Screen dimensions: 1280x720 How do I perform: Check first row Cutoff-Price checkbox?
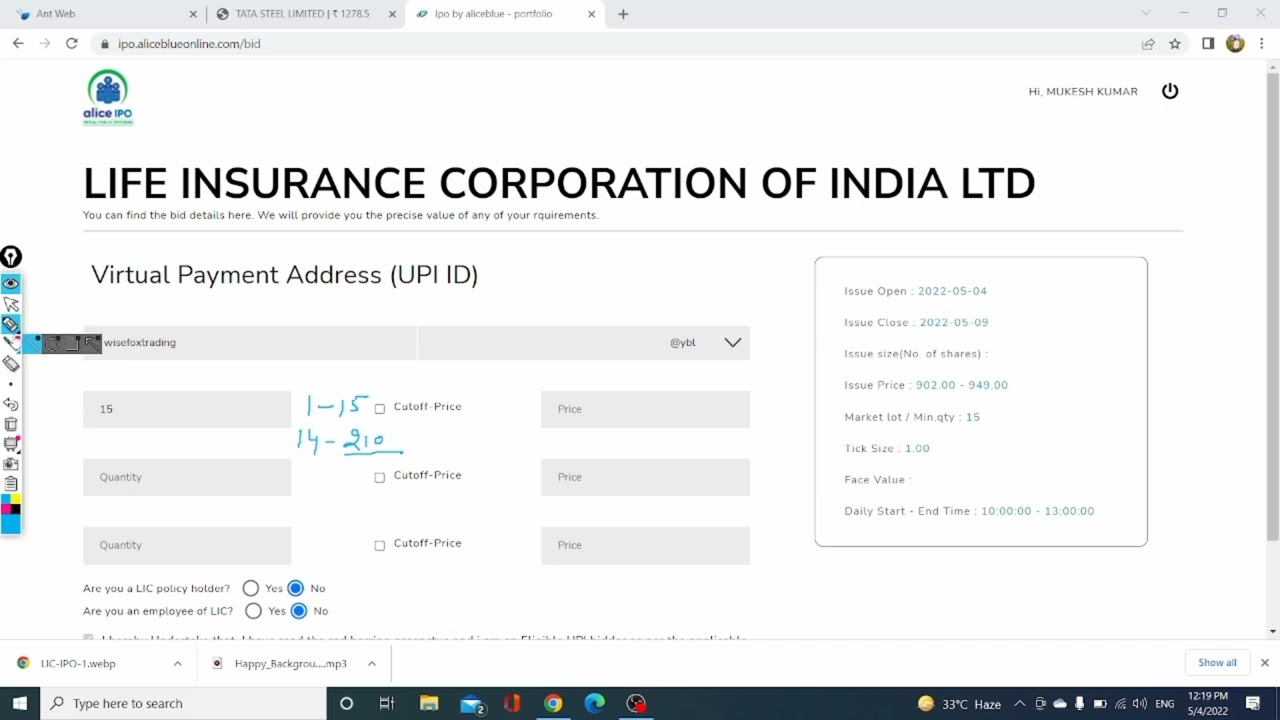tap(379, 408)
